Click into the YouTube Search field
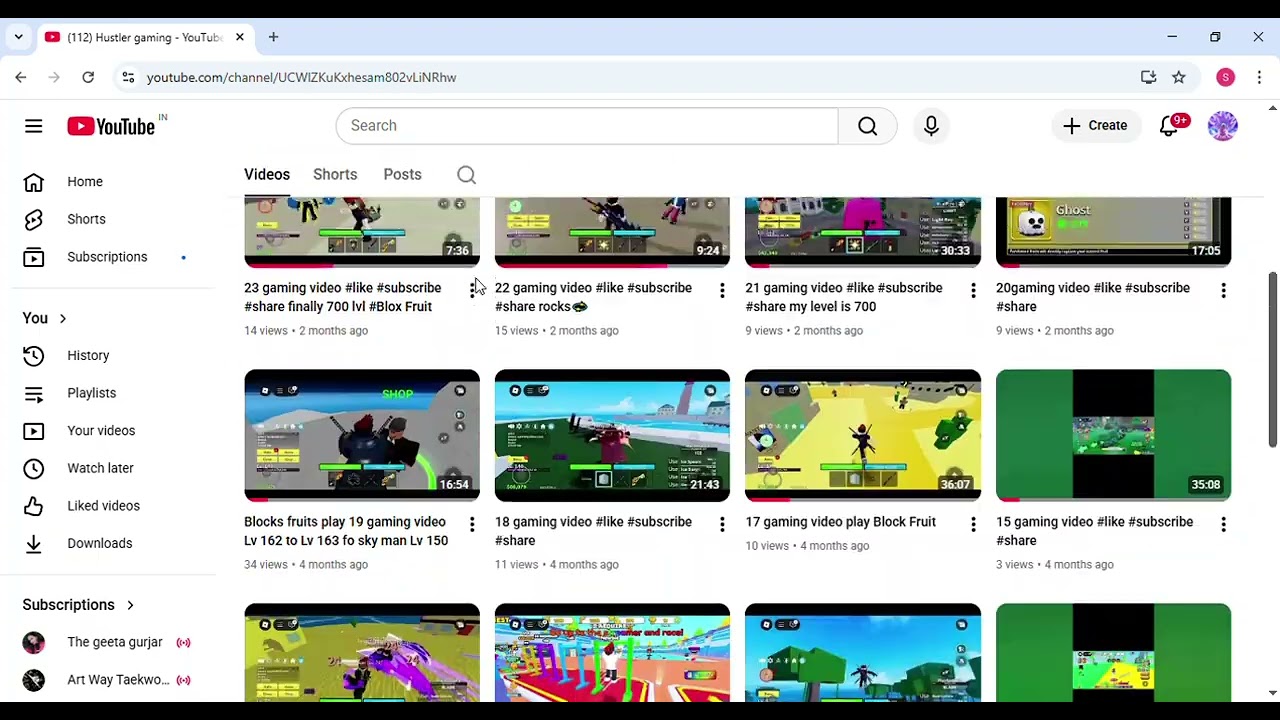 587,126
